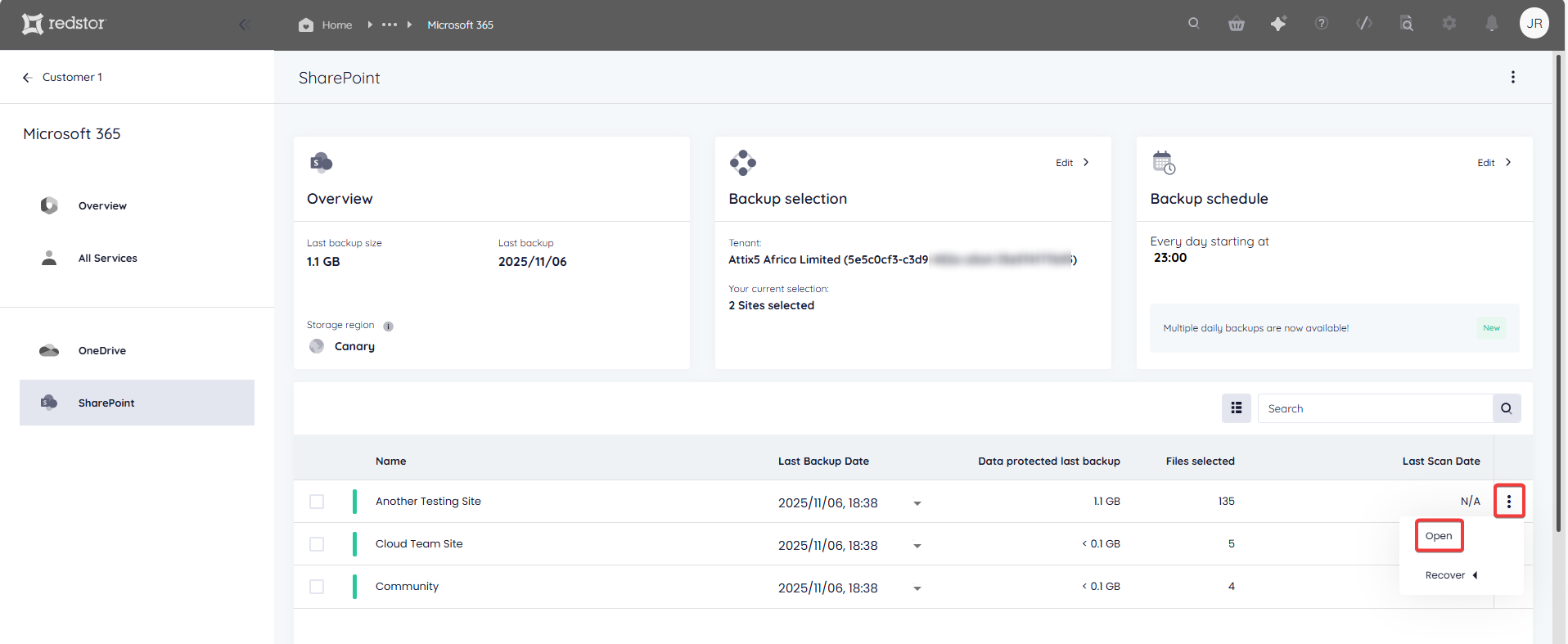Click the three-dot menu for Another Testing Site
This screenshot has height=644, width=1568.
click(1509, 502)
